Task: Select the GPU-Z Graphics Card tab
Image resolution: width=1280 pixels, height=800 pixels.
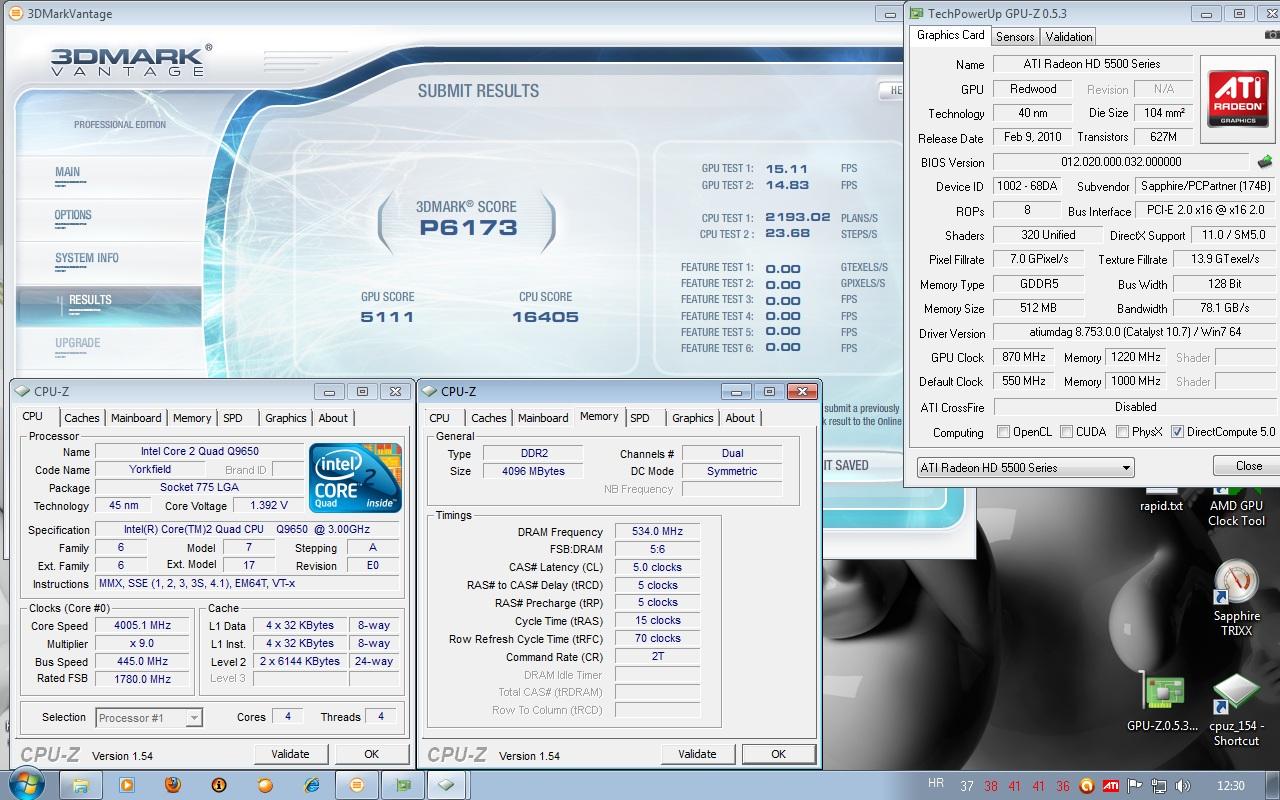Action: pyautogui.click(x=950, y=35)
